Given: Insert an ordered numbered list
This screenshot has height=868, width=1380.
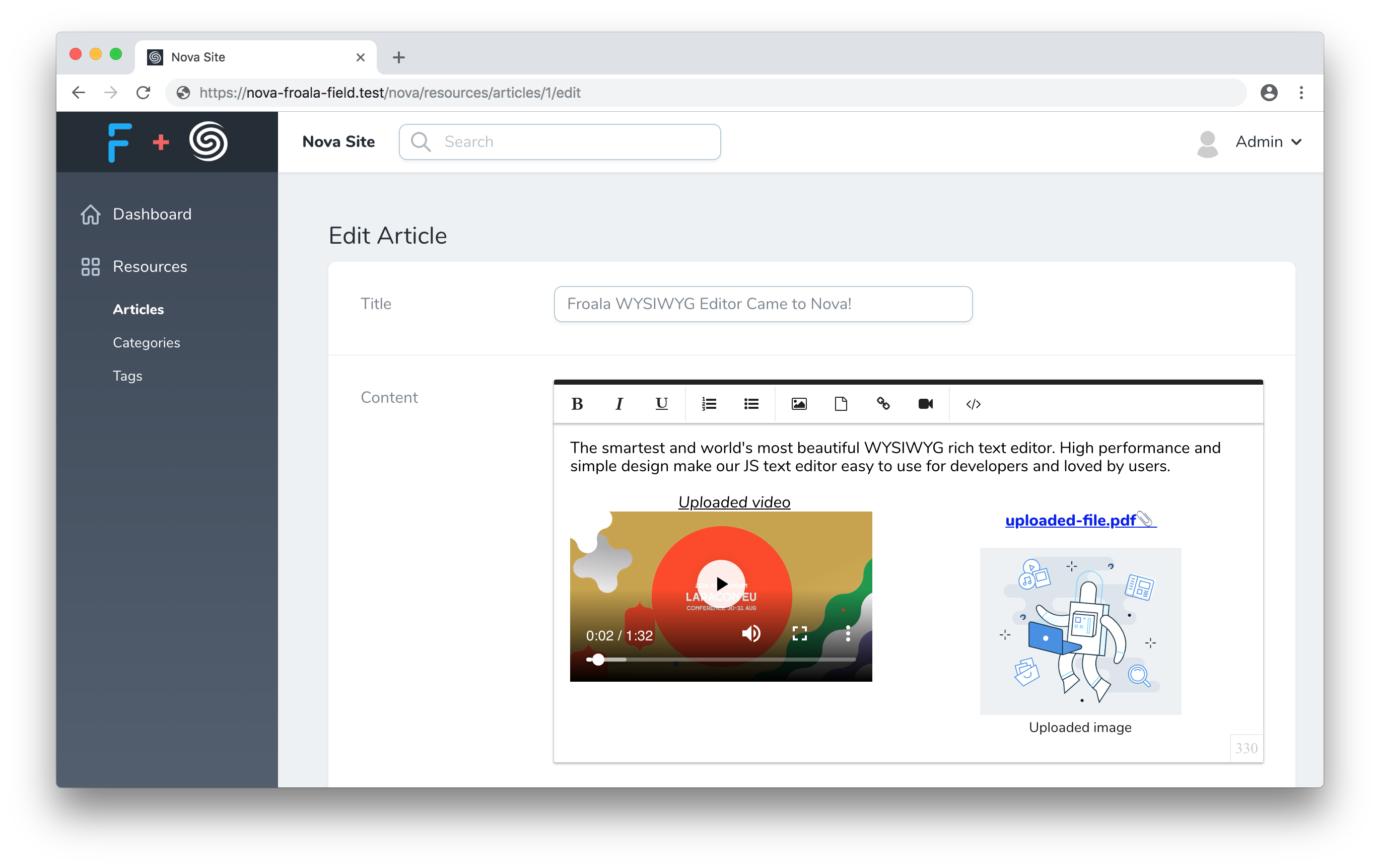Looking at the screenshot, I should click(709, 404).
